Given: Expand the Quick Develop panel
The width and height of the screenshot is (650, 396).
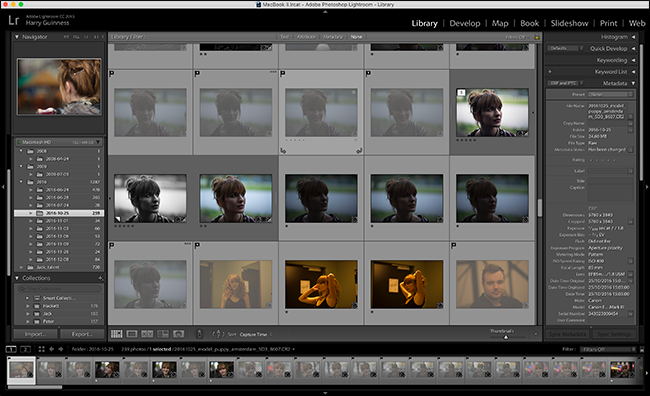Looking at the screenshot, I should (x=633, y=49).
